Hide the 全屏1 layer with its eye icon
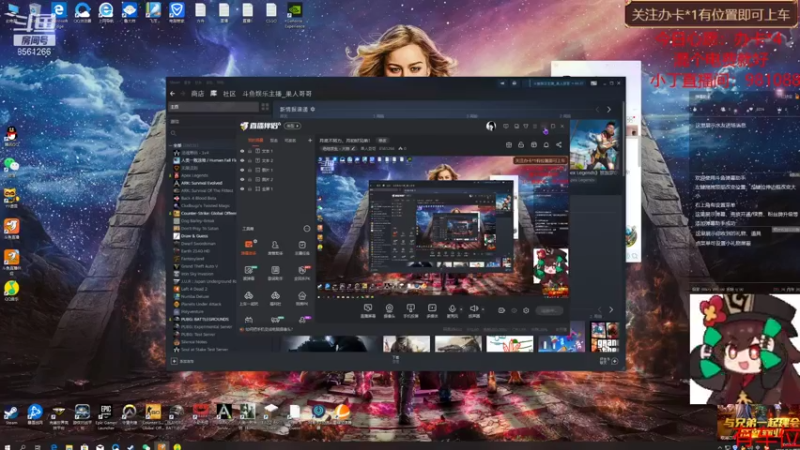Screen dimensions: 800x450 (242, 189)
